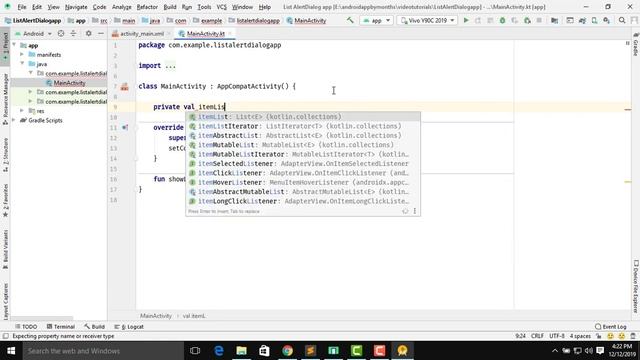Viewport: 640px width, 360px height.
Task: Switch to activity_main.xml editor tab
Action: (141, 33)
